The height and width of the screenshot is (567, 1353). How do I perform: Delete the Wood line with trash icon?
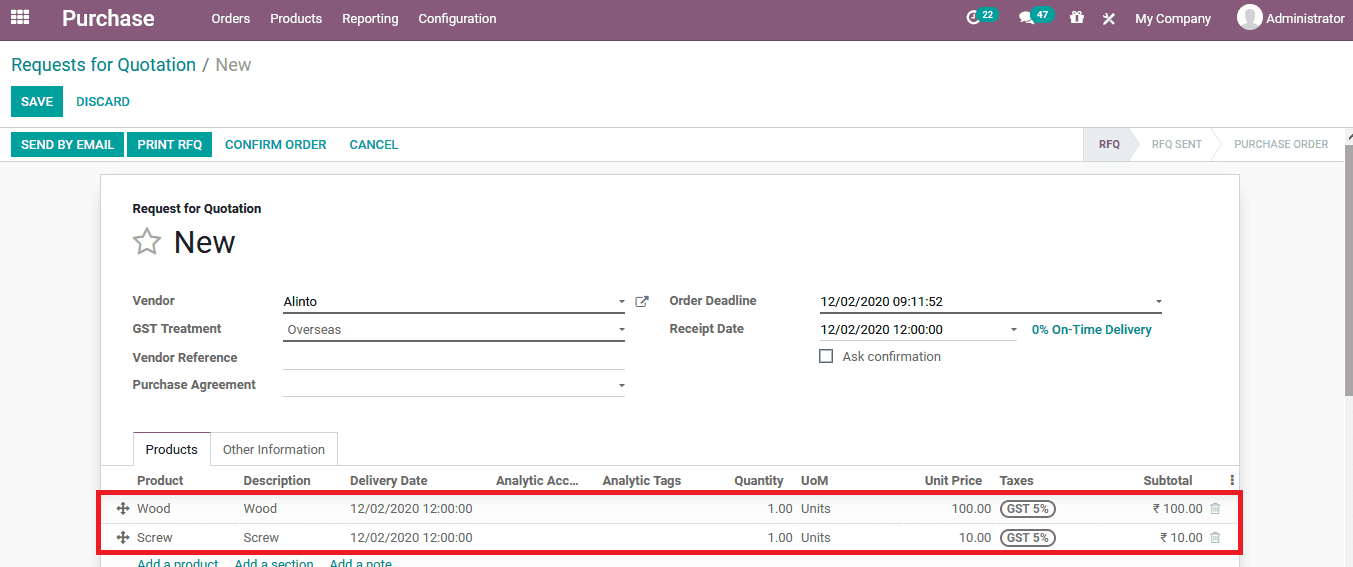(1215, 508)
